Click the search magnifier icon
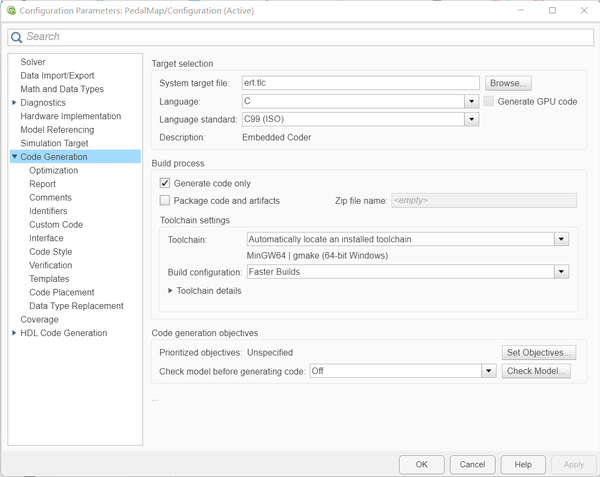Image resolution: width=600 pixels, height=477 pixels. [x=17, y=36]
